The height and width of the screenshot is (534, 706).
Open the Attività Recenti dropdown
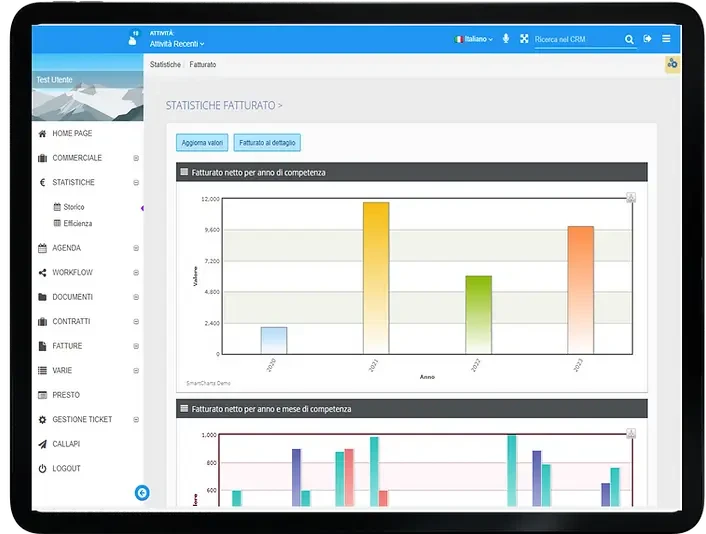coord(177,44)
